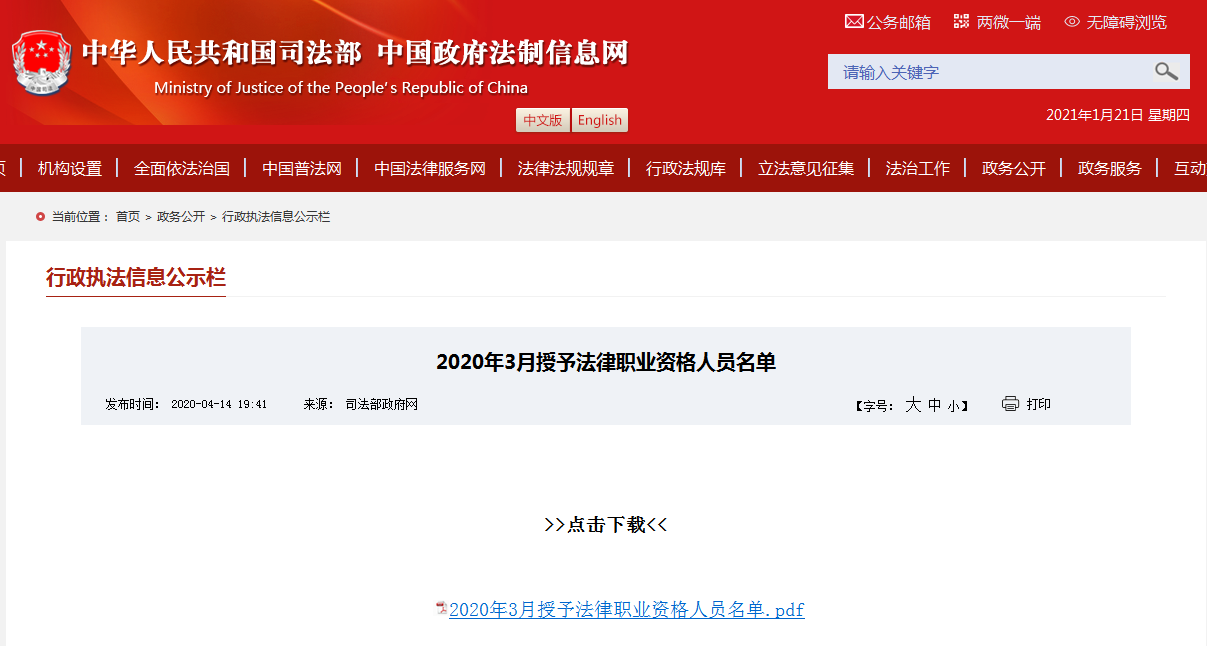Set font size to 小

[953, 406]
